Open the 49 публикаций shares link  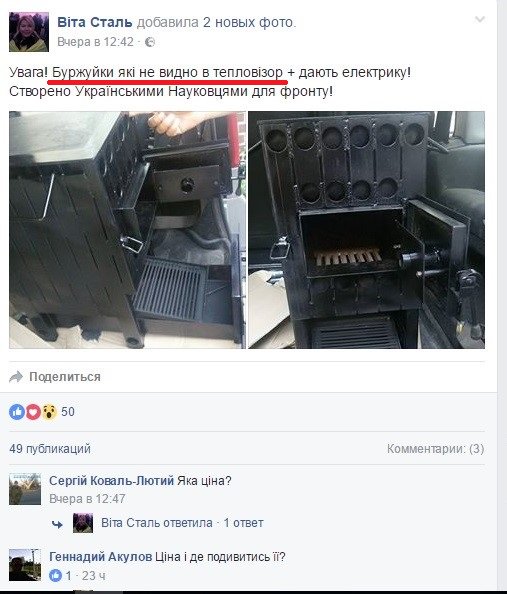pos(50,449)
